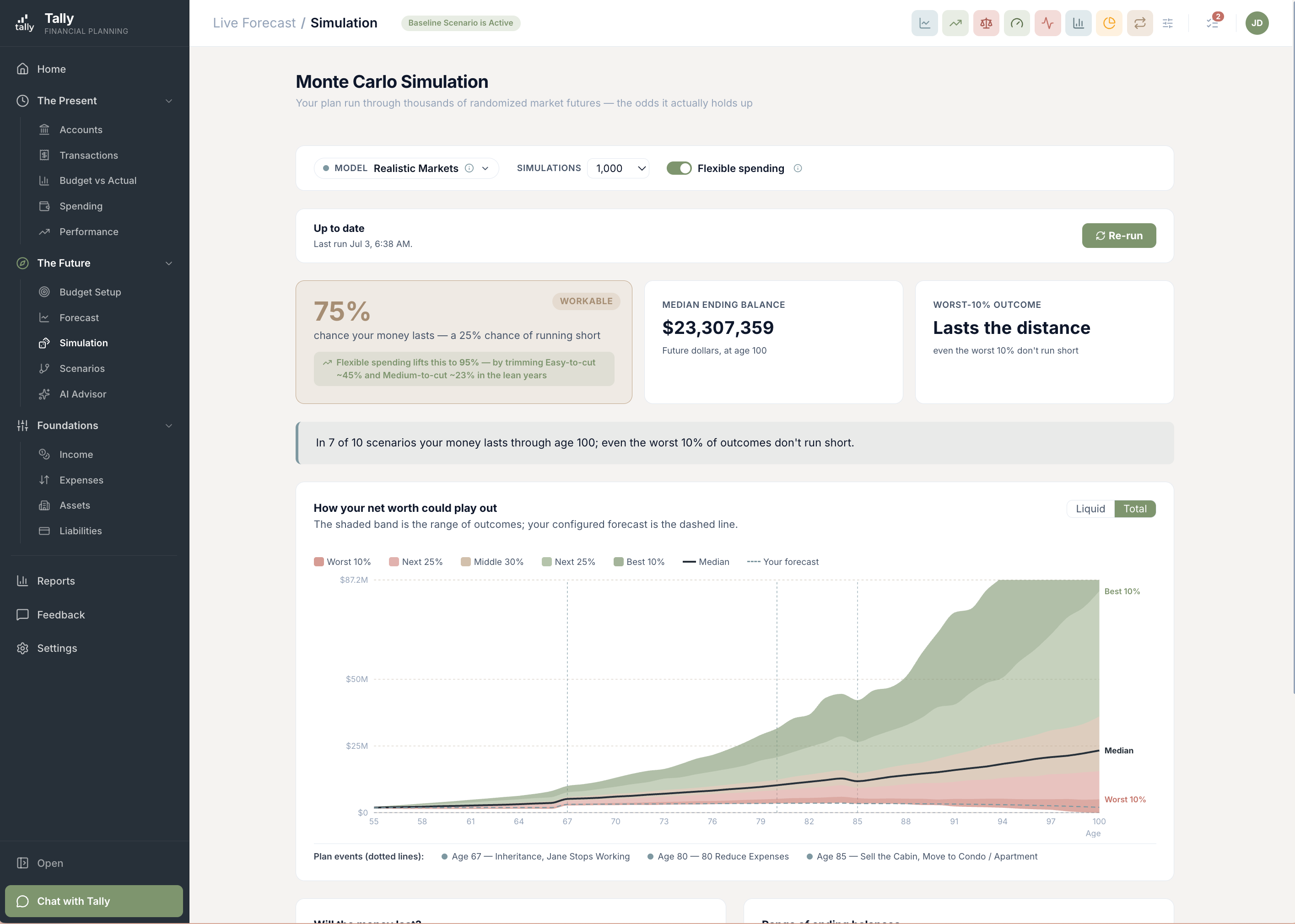
Task: Open Income under Foundations
Action: [76, 455]
